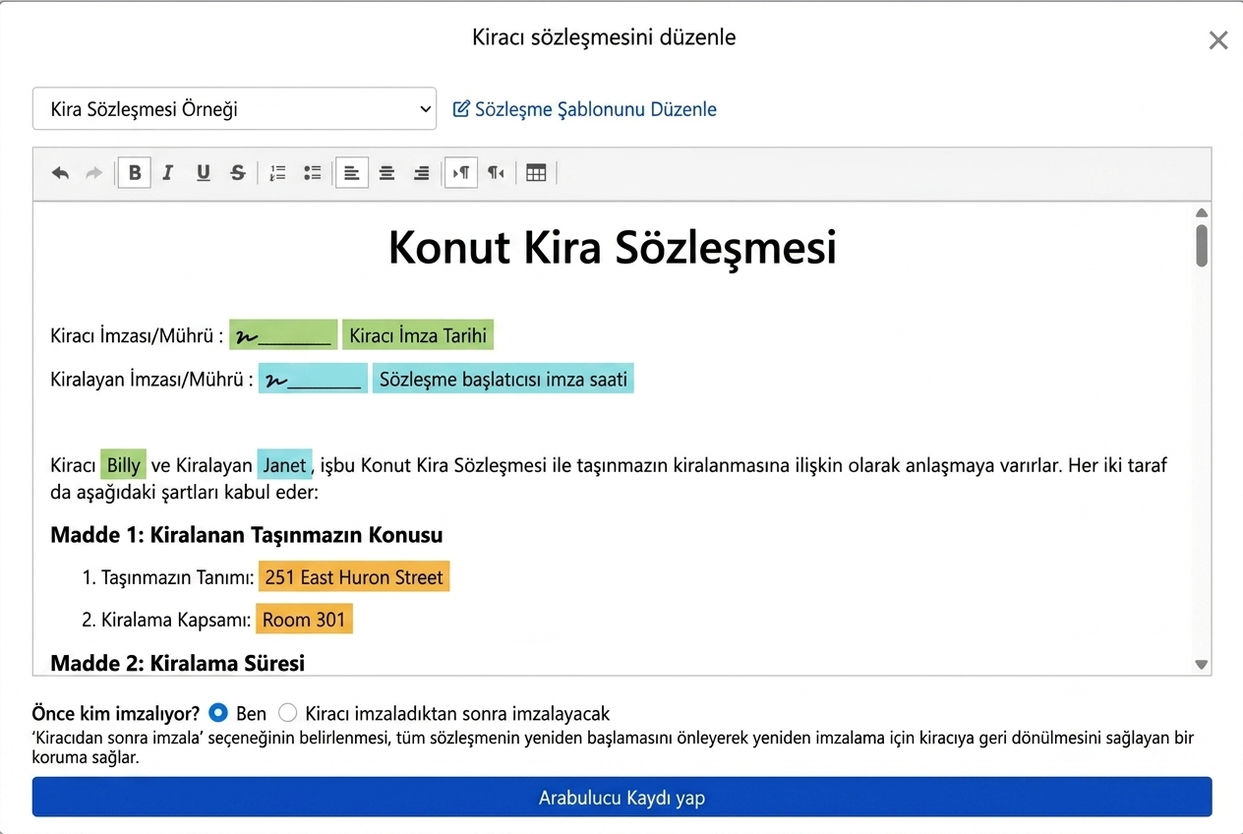This screenshot has width=1243, height=834.
Task: Click 'Sözleşme başlatıcısı imza saati' placeholder
Action: click(503, 379)
